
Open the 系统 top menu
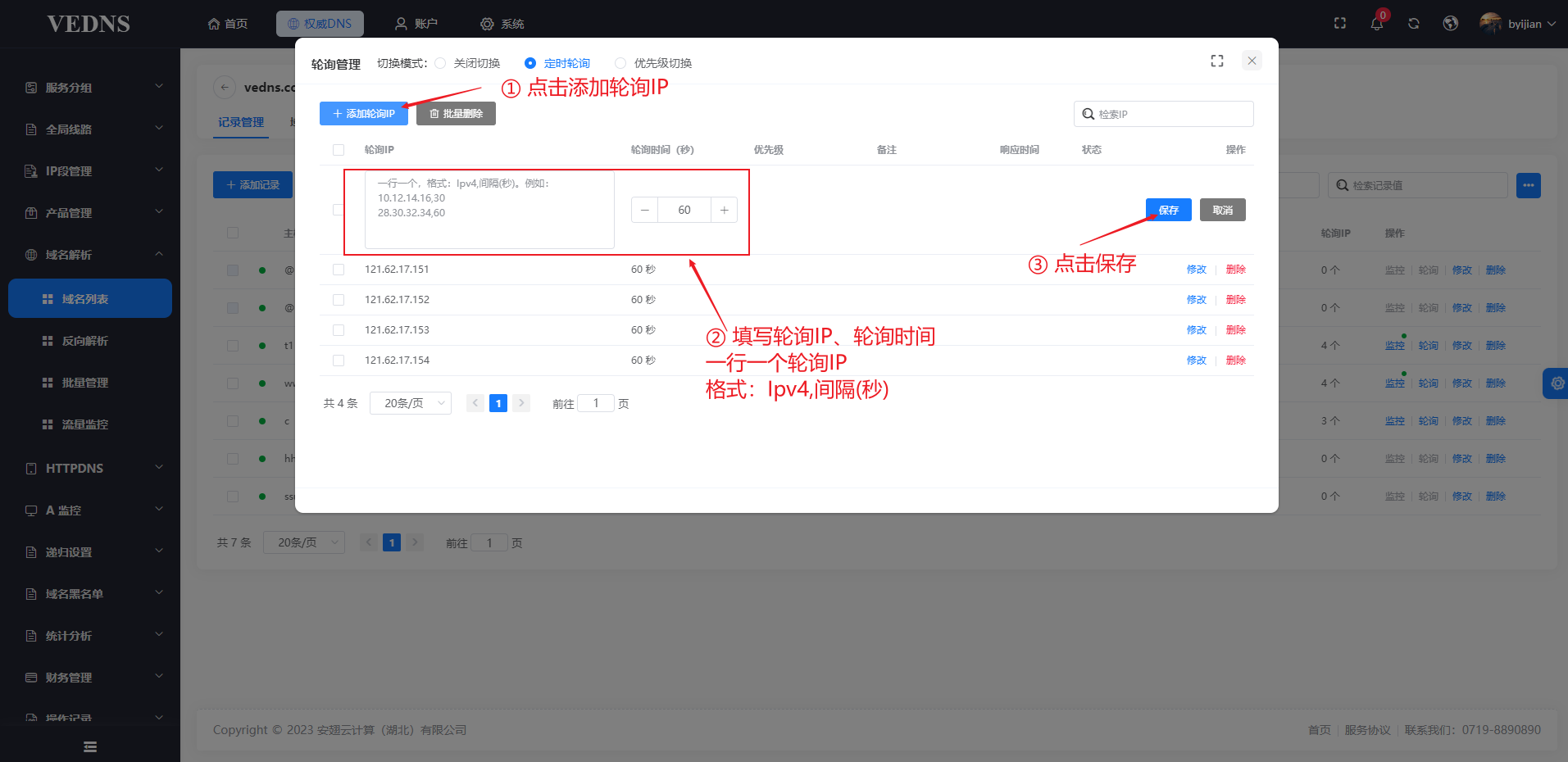pos(502,24)
